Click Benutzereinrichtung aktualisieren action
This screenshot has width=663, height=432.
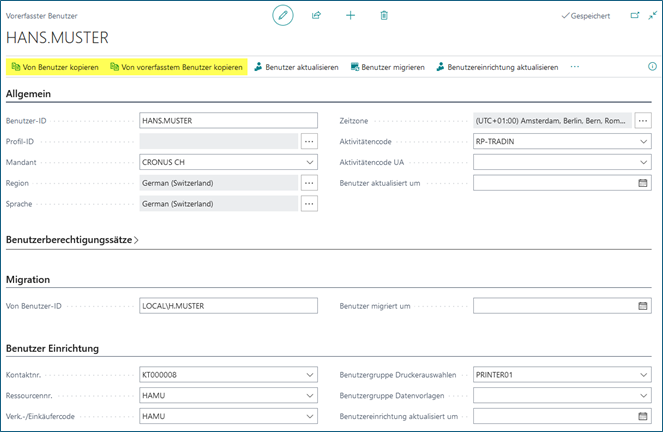click(496, 67)
